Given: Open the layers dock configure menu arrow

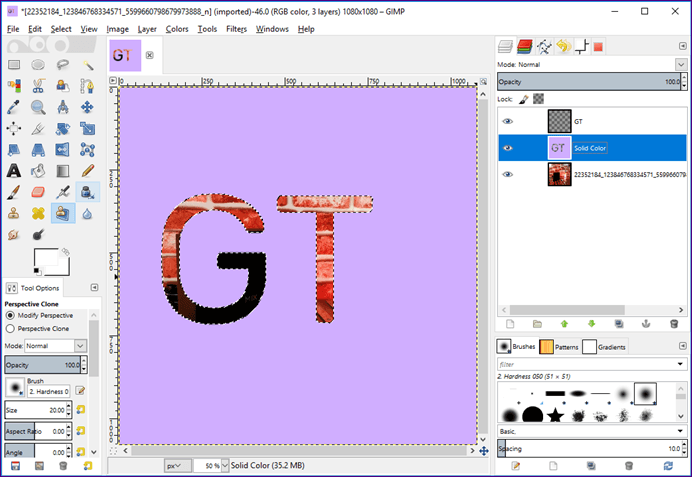Looking at the screenshot, I should tap(683, 46).
